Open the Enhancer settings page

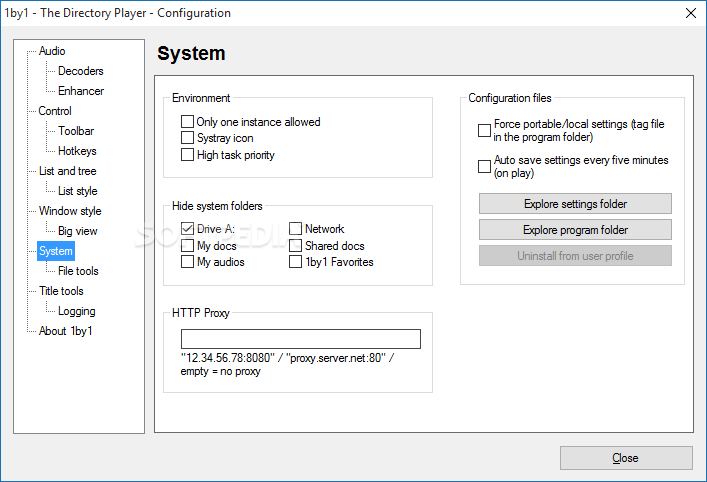[x=81, y=91]
